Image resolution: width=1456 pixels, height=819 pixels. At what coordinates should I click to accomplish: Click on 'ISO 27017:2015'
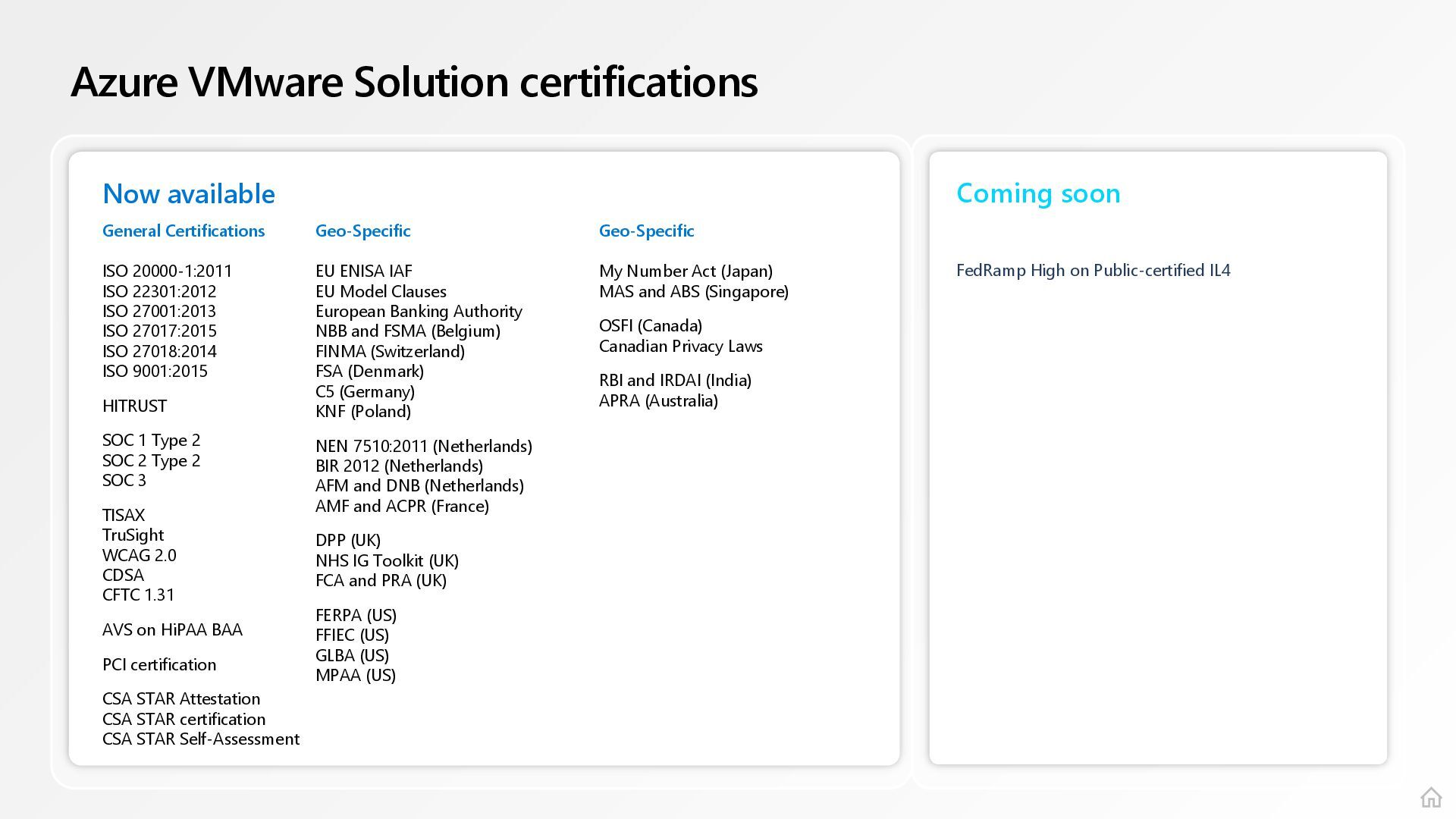click(x=159, y=331)
